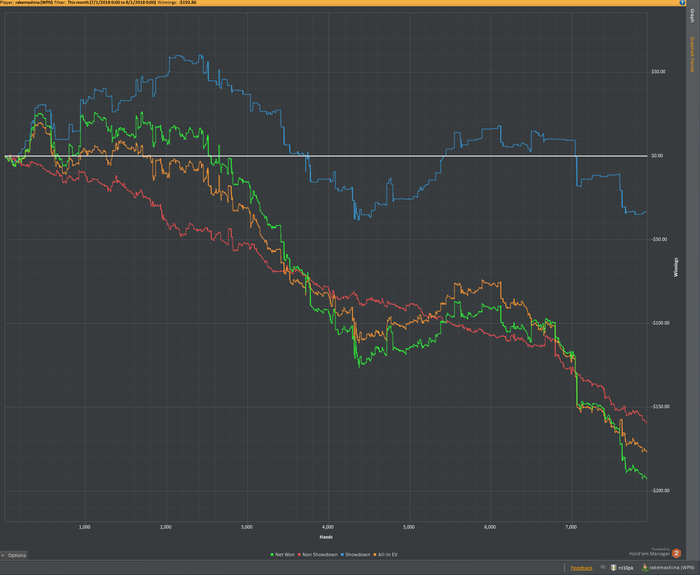Click the 7,000 hands axis label
The width and height of the screenshot is (700, 575).
point(571,527)
